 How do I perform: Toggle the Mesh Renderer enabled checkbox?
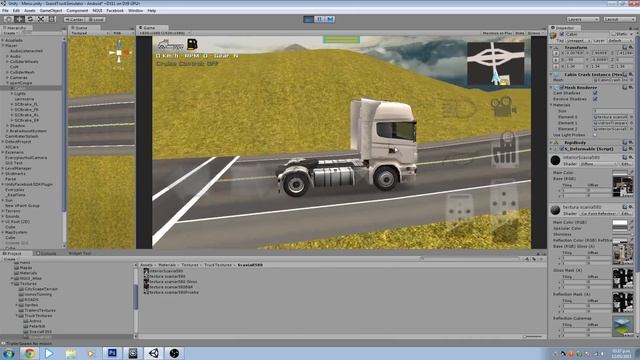pyautogui.click(x=562, y=87)
